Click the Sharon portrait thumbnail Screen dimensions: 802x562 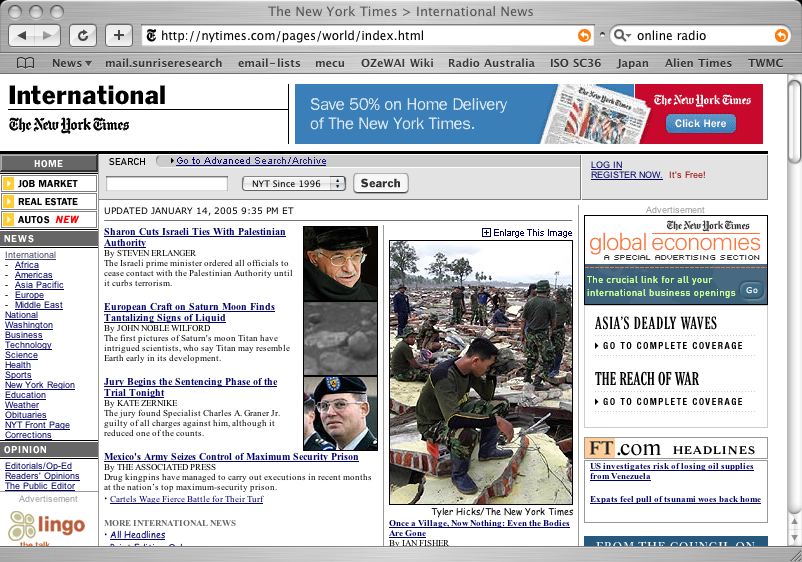tap(341, 263)
